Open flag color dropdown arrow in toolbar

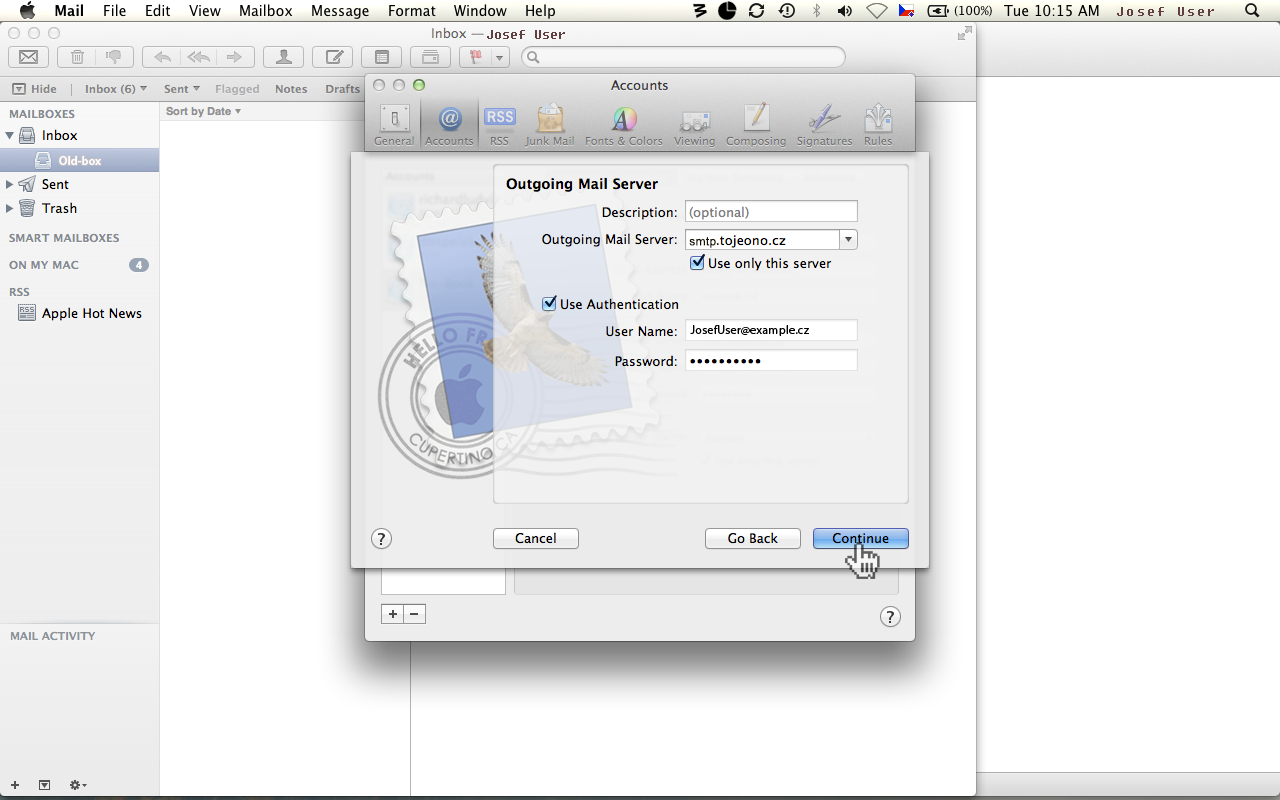500,57
